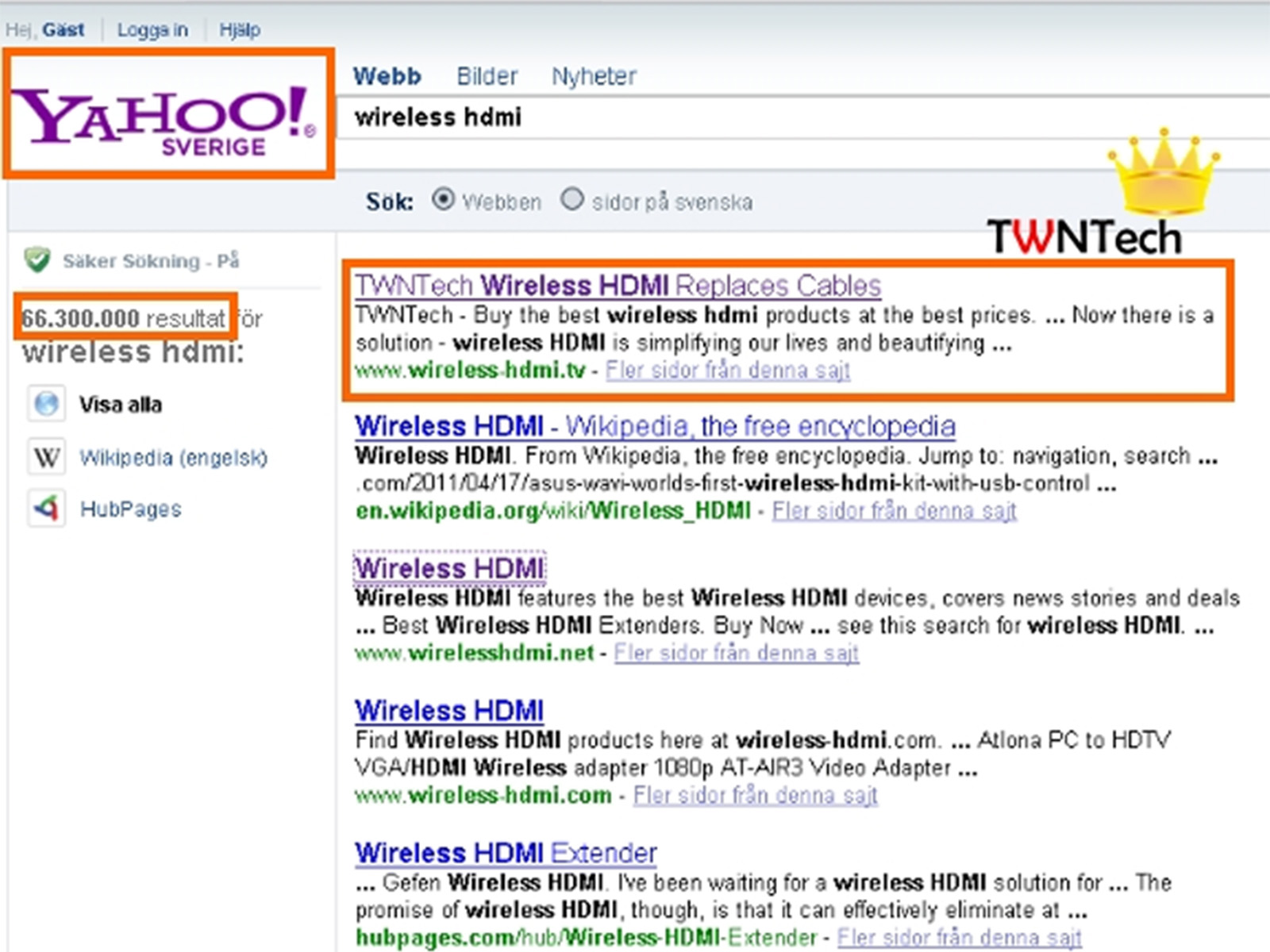Click the www.wirelesshdmi.net URL text

(x=474, y=653)
